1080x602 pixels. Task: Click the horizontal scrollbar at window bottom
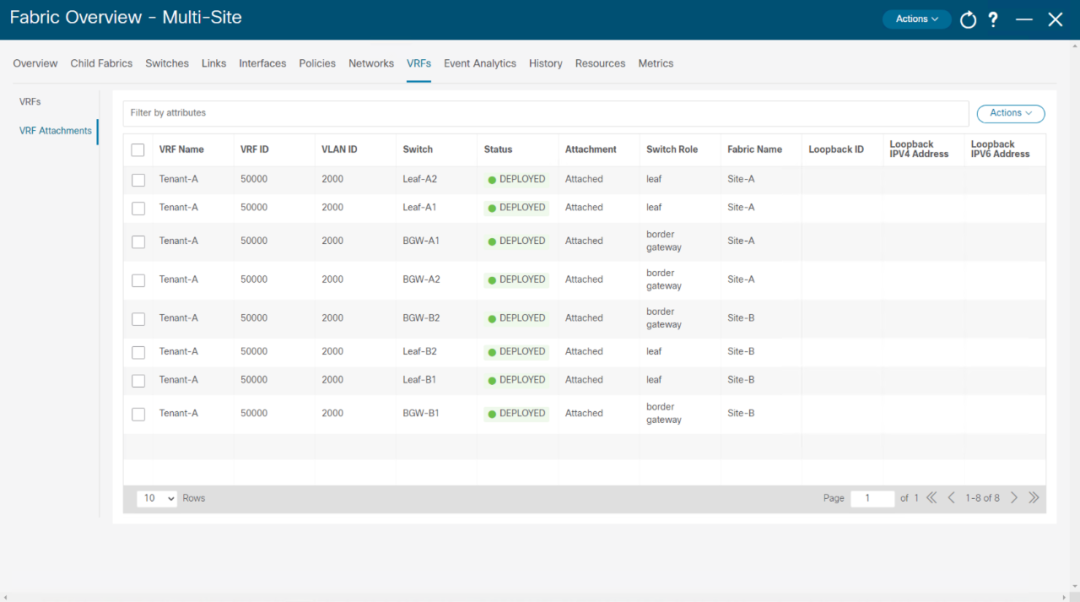point(534,597)
